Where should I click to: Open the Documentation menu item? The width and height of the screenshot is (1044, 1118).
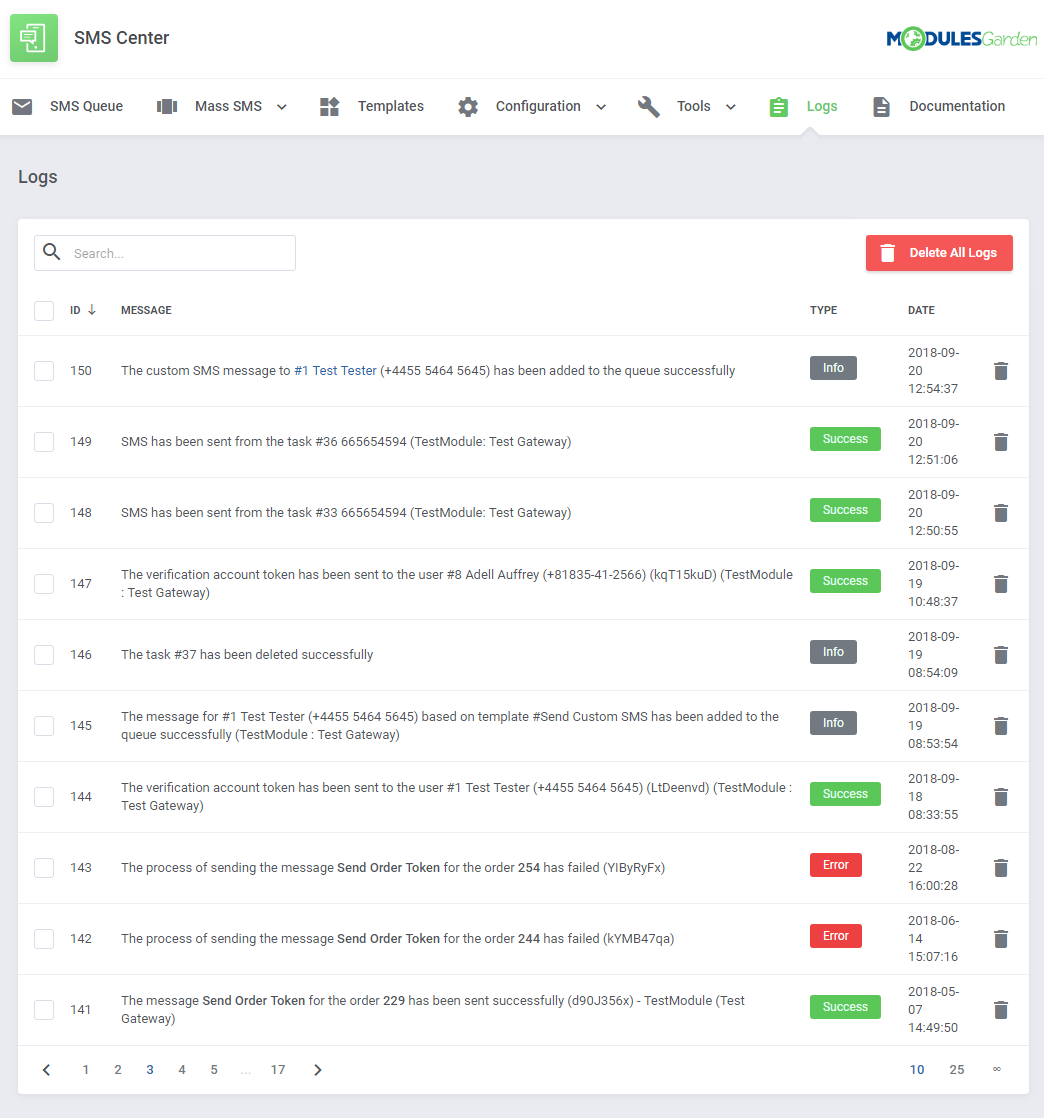[x=957, y=106]
